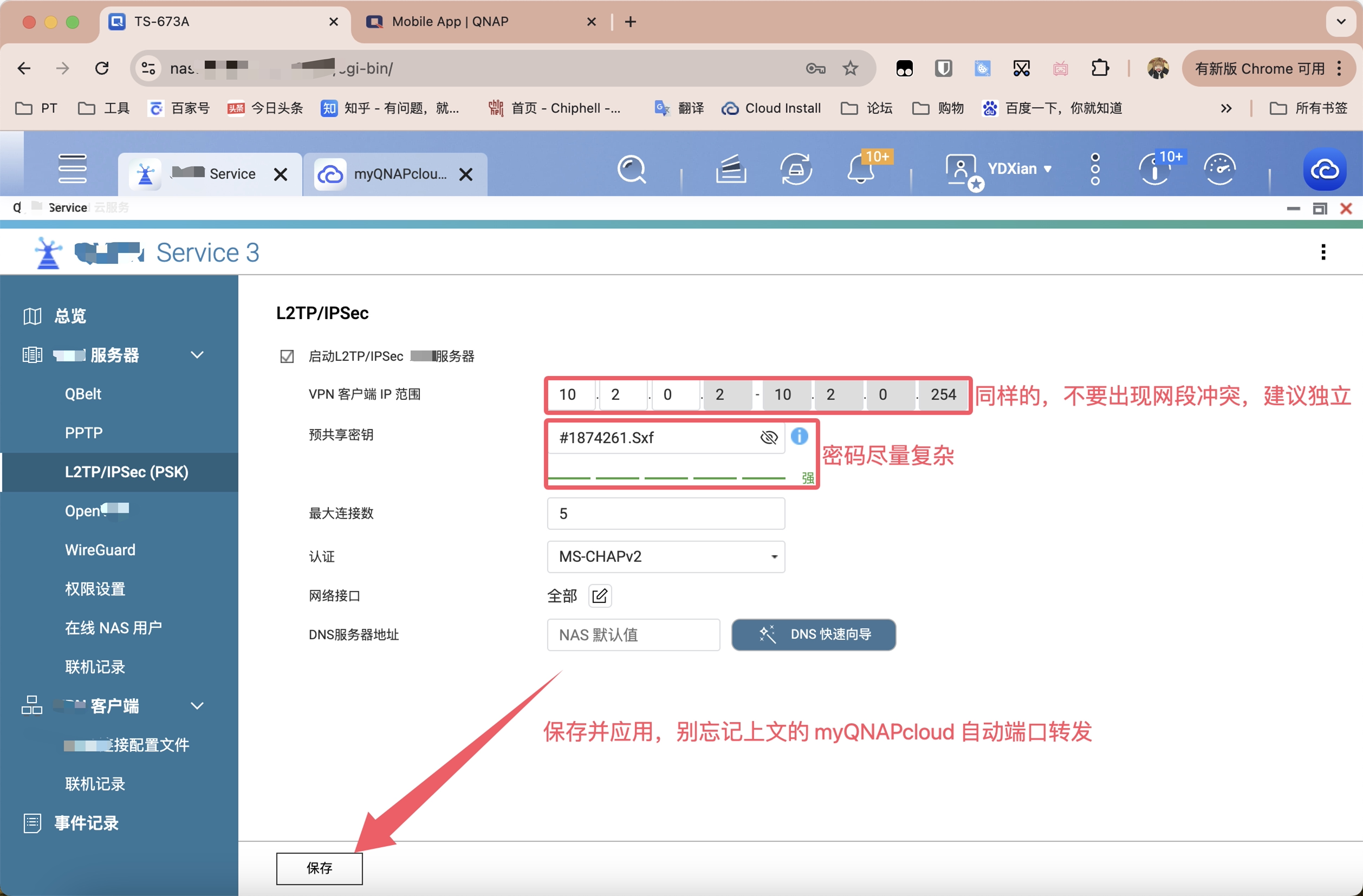
Task: Close the myQNAPcloud QTS task tab
Action: coord(466,174)
